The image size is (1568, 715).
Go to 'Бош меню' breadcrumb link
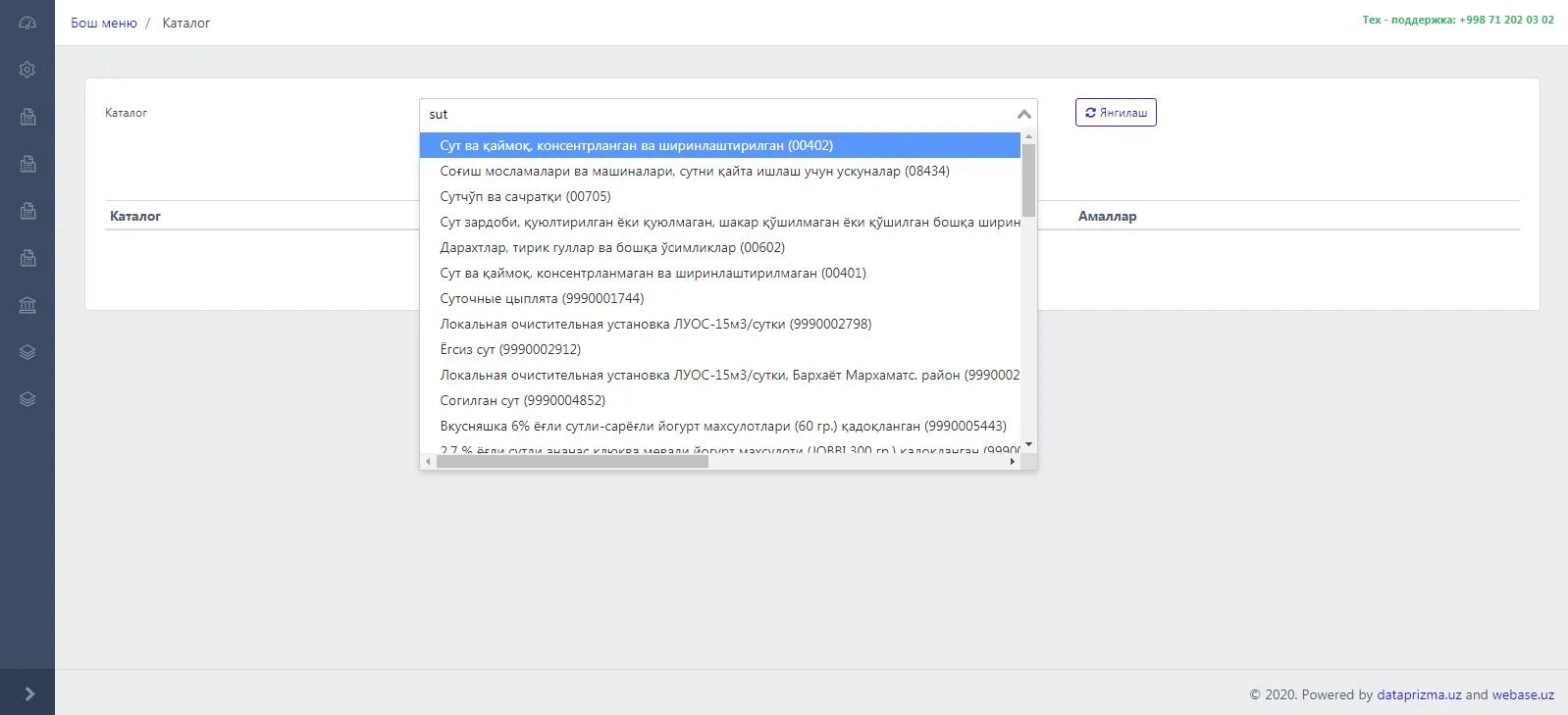pos(104,23)
